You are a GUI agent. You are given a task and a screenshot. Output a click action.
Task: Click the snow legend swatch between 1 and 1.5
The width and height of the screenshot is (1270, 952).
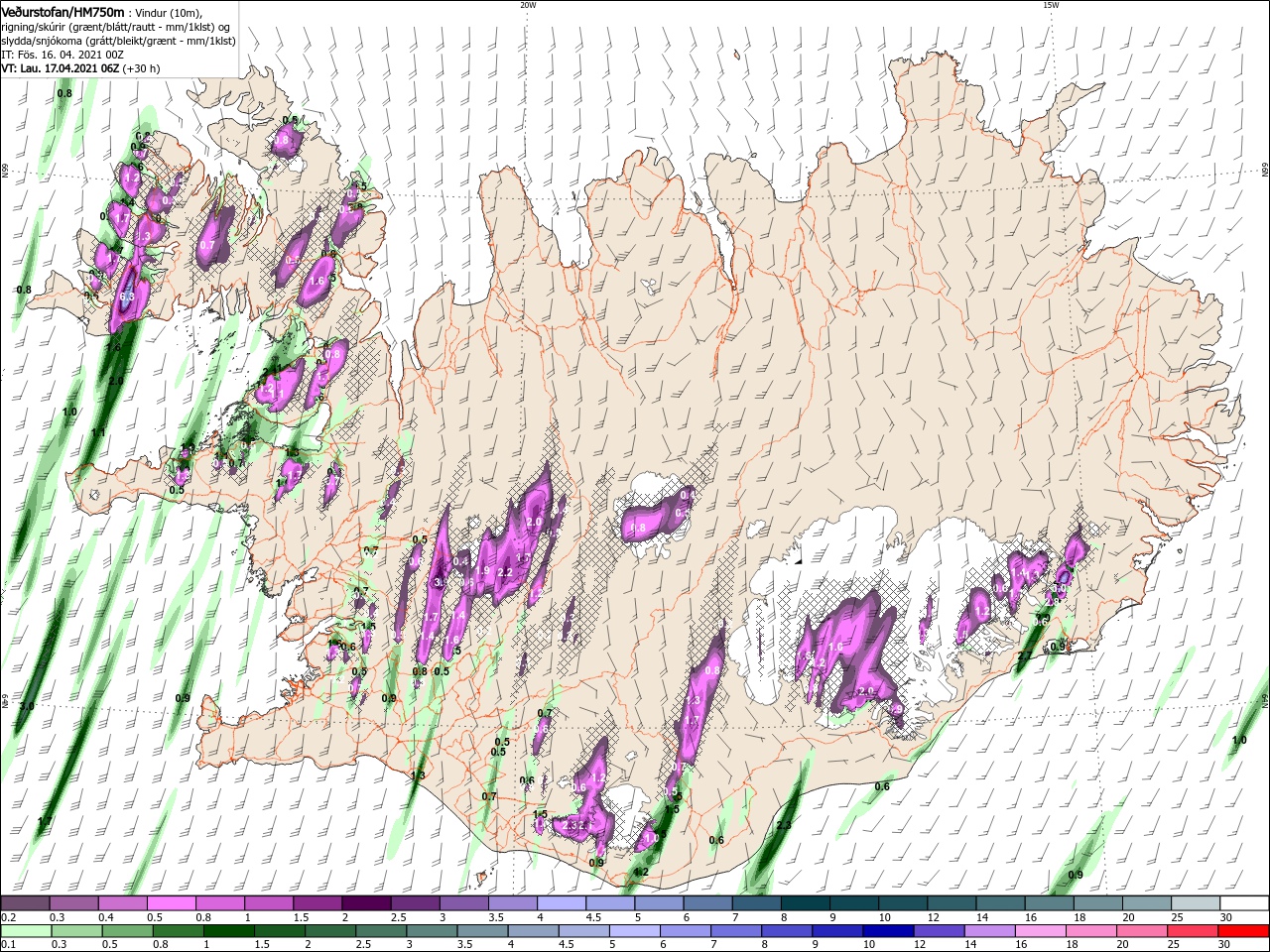[x=268, y=903]
